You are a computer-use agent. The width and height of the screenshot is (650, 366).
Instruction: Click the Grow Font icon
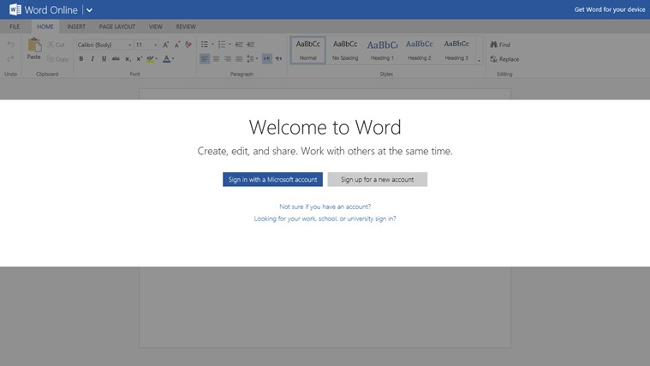[x=166, y=44]
